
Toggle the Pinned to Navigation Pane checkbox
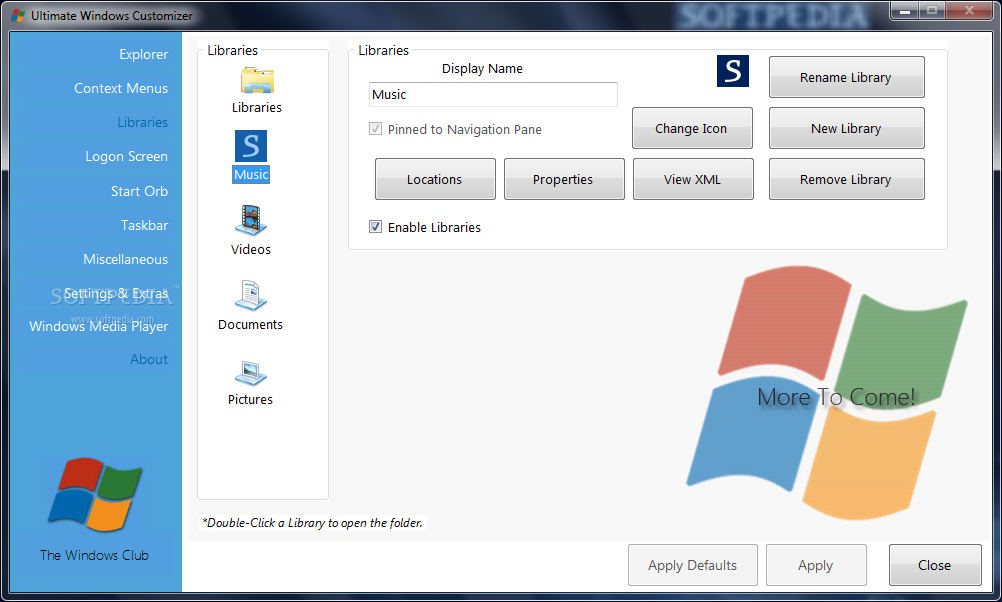tap(375, 129)
